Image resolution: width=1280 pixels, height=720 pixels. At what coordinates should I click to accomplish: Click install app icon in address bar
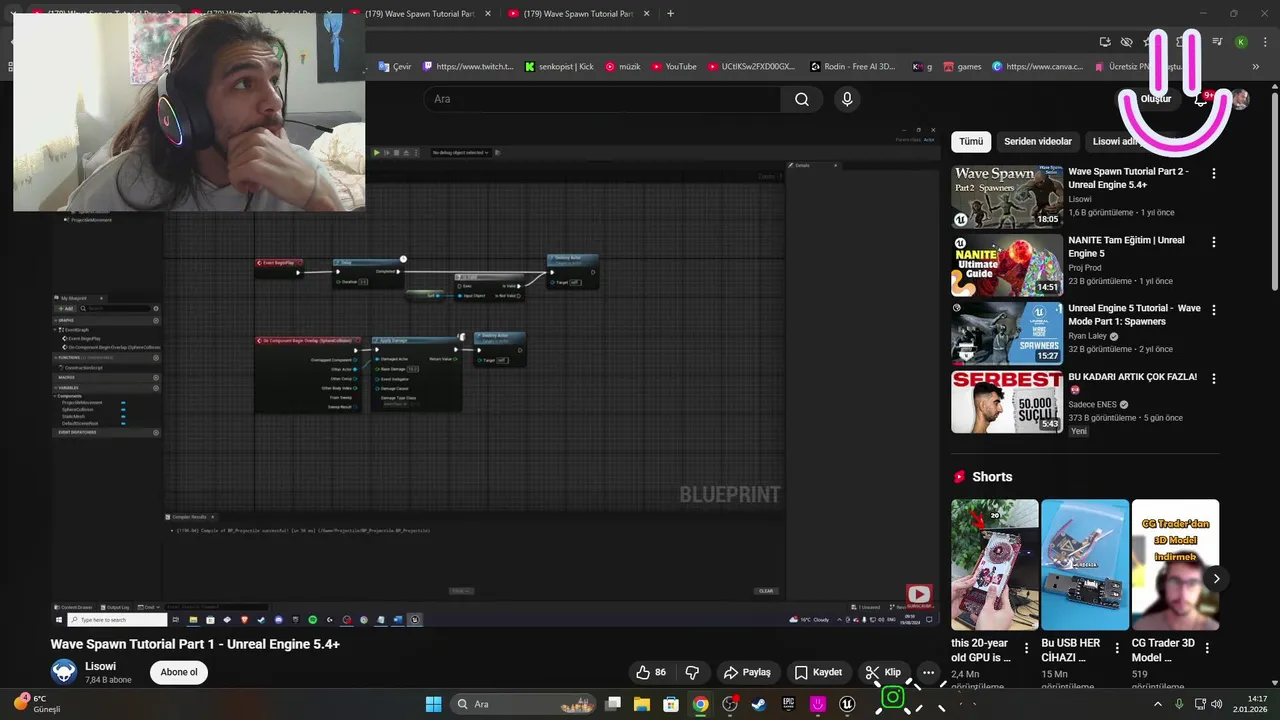click(1104, 42)
